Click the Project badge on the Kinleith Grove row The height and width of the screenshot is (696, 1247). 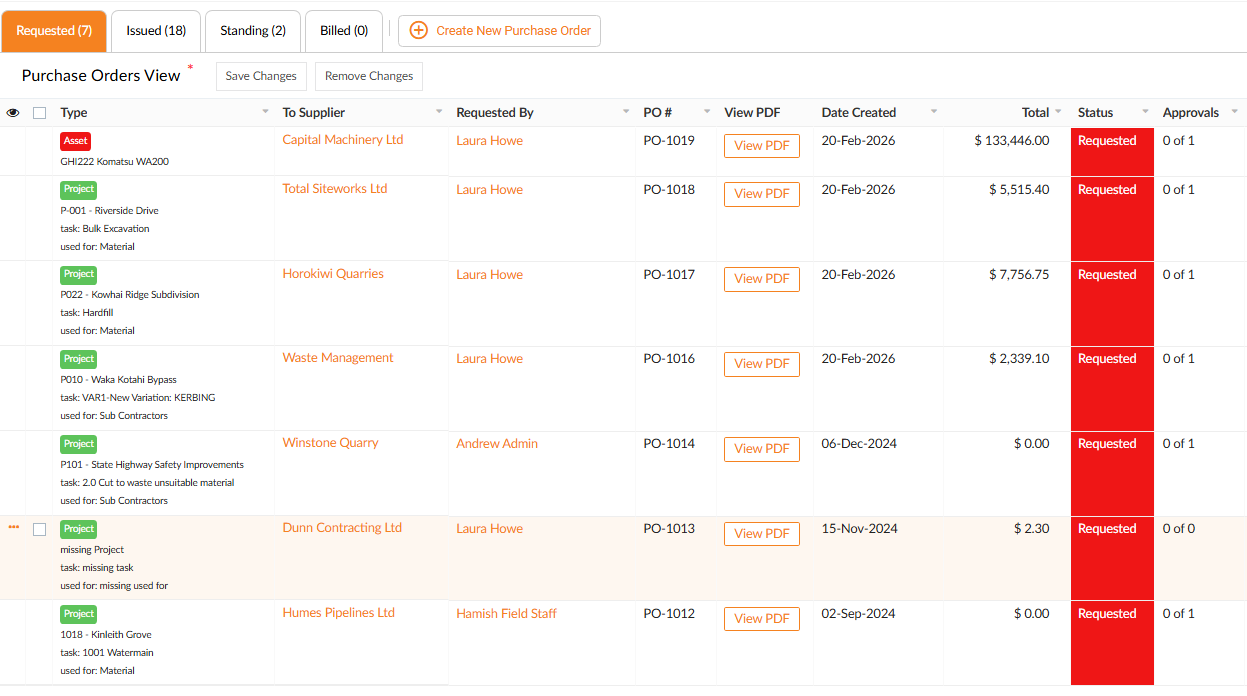(79, 614)
